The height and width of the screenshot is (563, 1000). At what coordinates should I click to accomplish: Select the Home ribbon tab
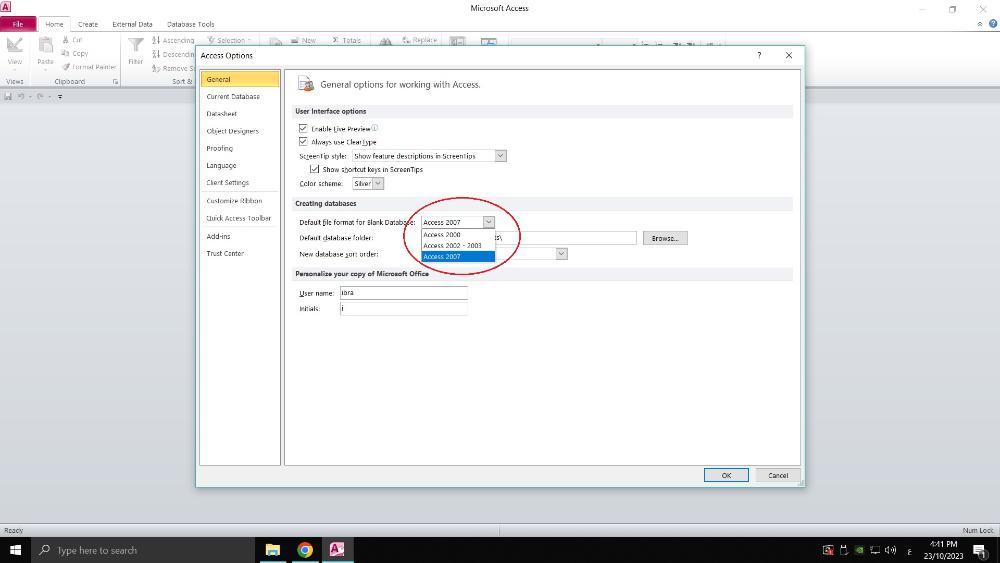[54, 24]
